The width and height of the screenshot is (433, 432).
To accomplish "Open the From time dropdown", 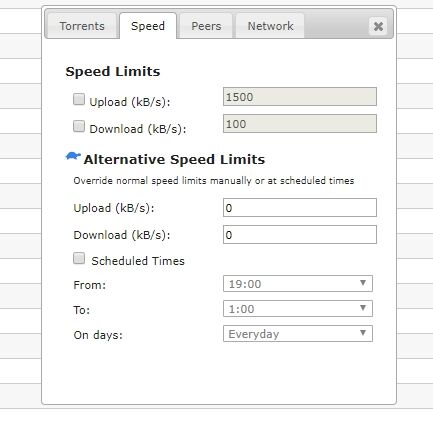I will click(298, 284).
